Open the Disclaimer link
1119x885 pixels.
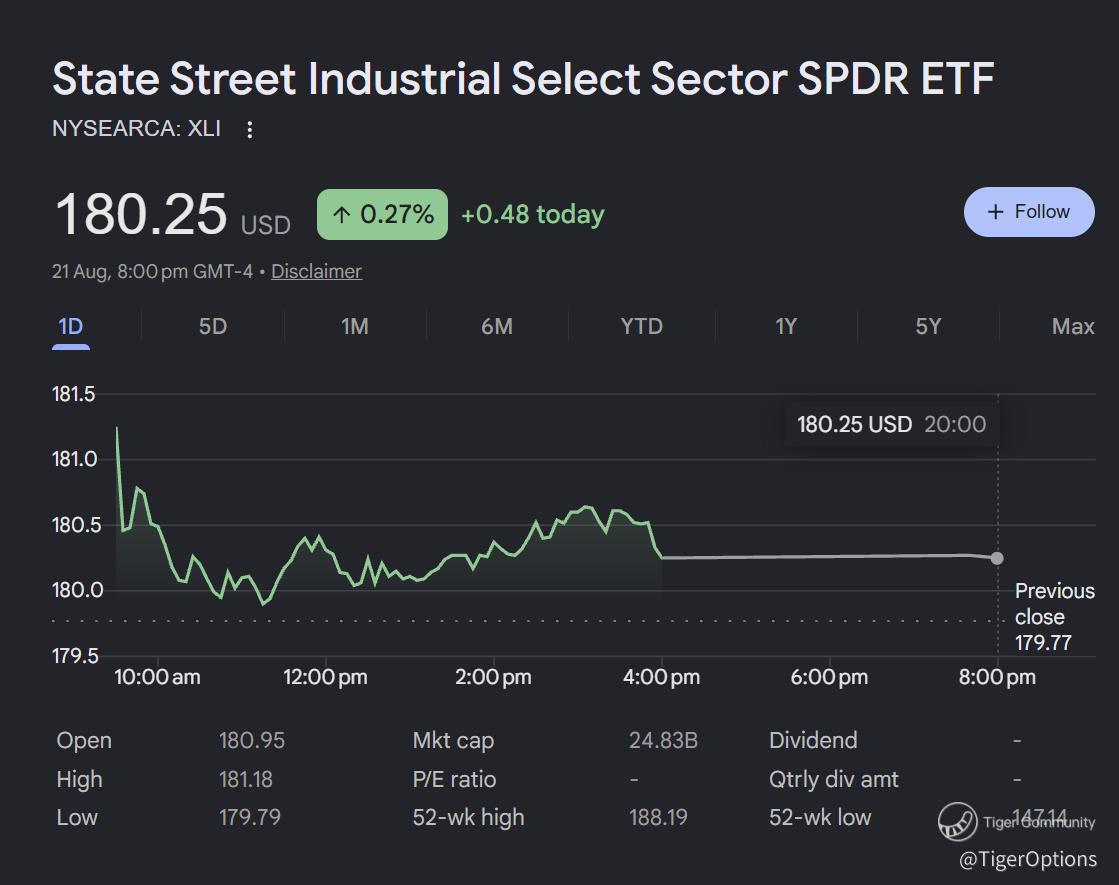[x=316, y=271]
